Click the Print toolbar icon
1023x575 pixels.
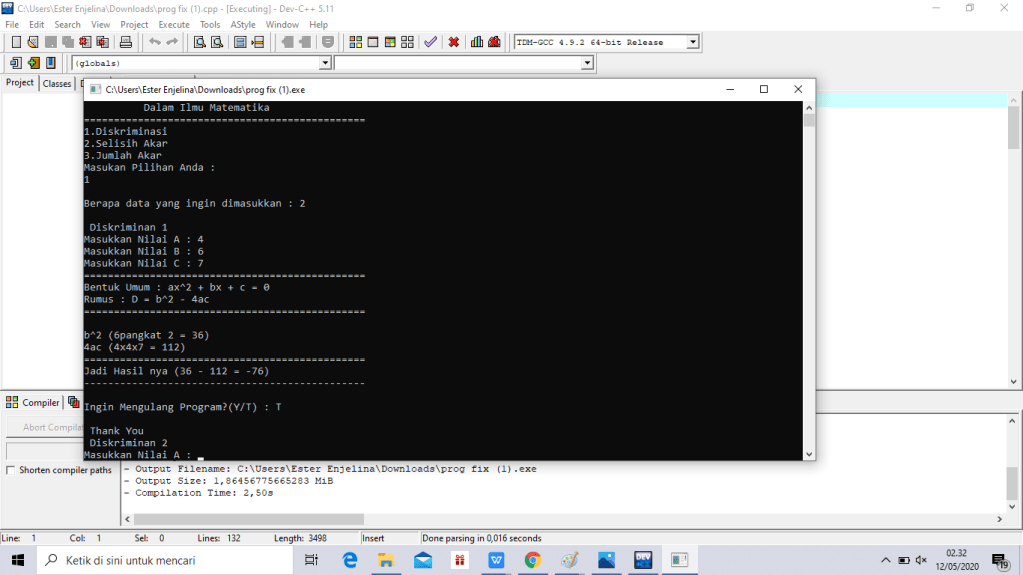click(126, 42)
